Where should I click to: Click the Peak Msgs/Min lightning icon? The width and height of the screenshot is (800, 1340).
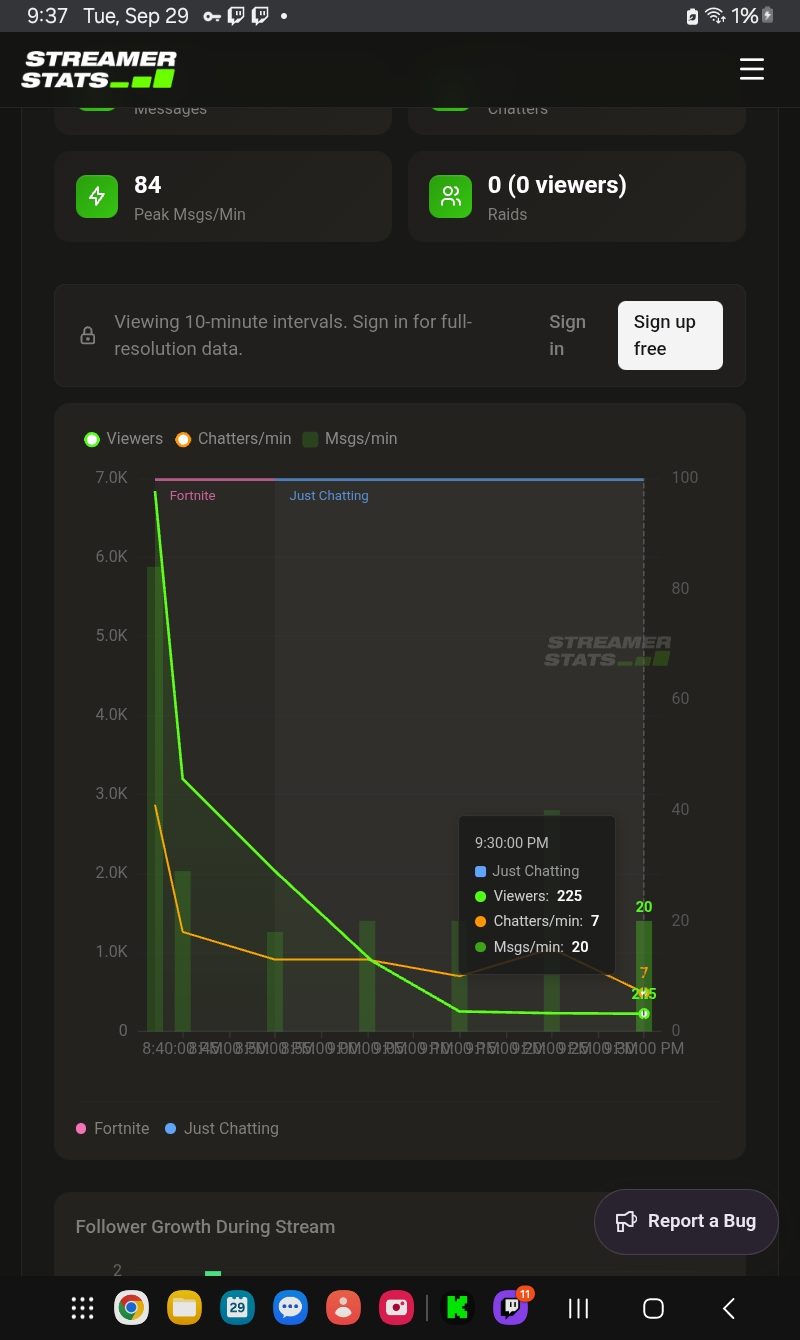click(x=97, y=196)
